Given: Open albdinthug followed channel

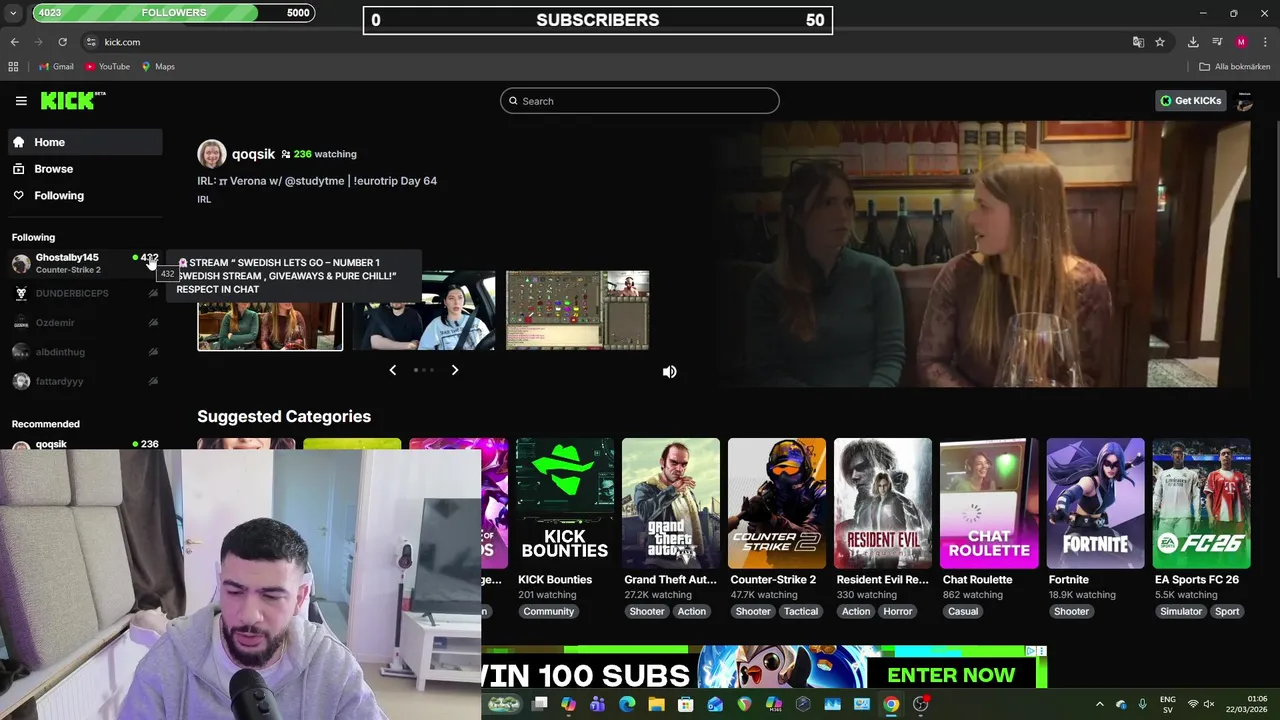Looking at the screenshot, I should click(x=85, y=352).
